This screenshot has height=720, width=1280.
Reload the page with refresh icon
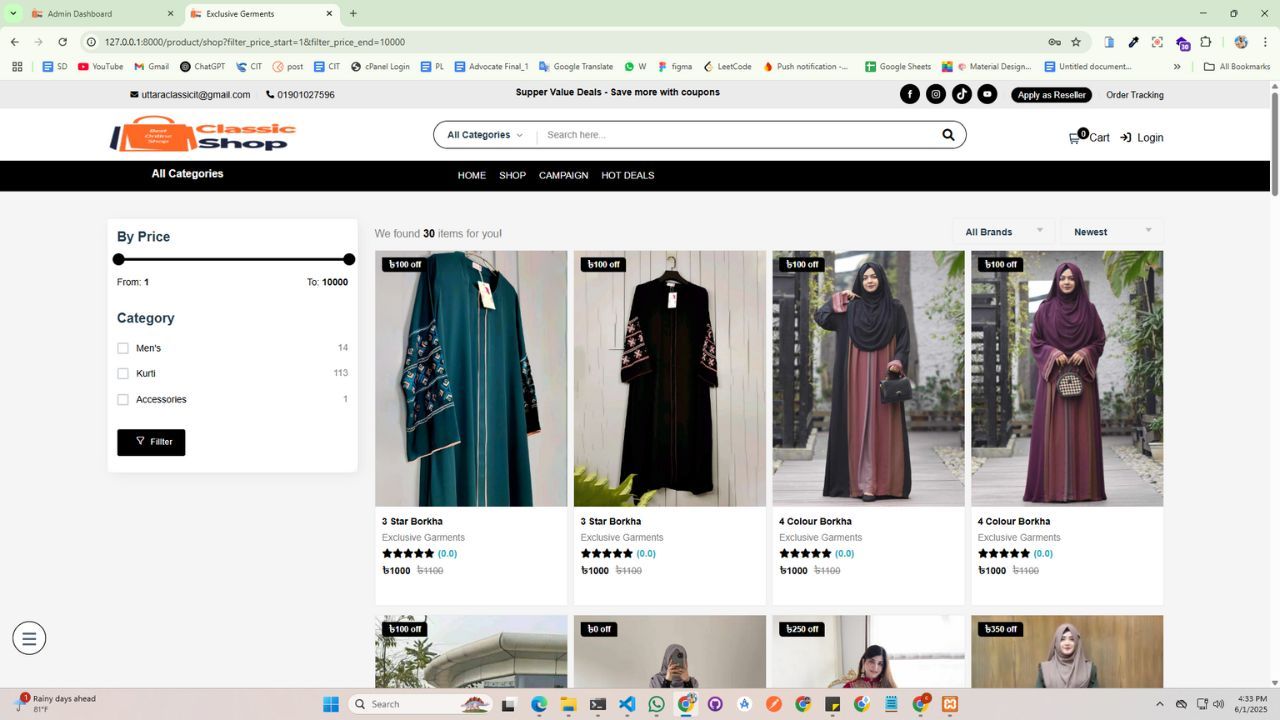62,42
